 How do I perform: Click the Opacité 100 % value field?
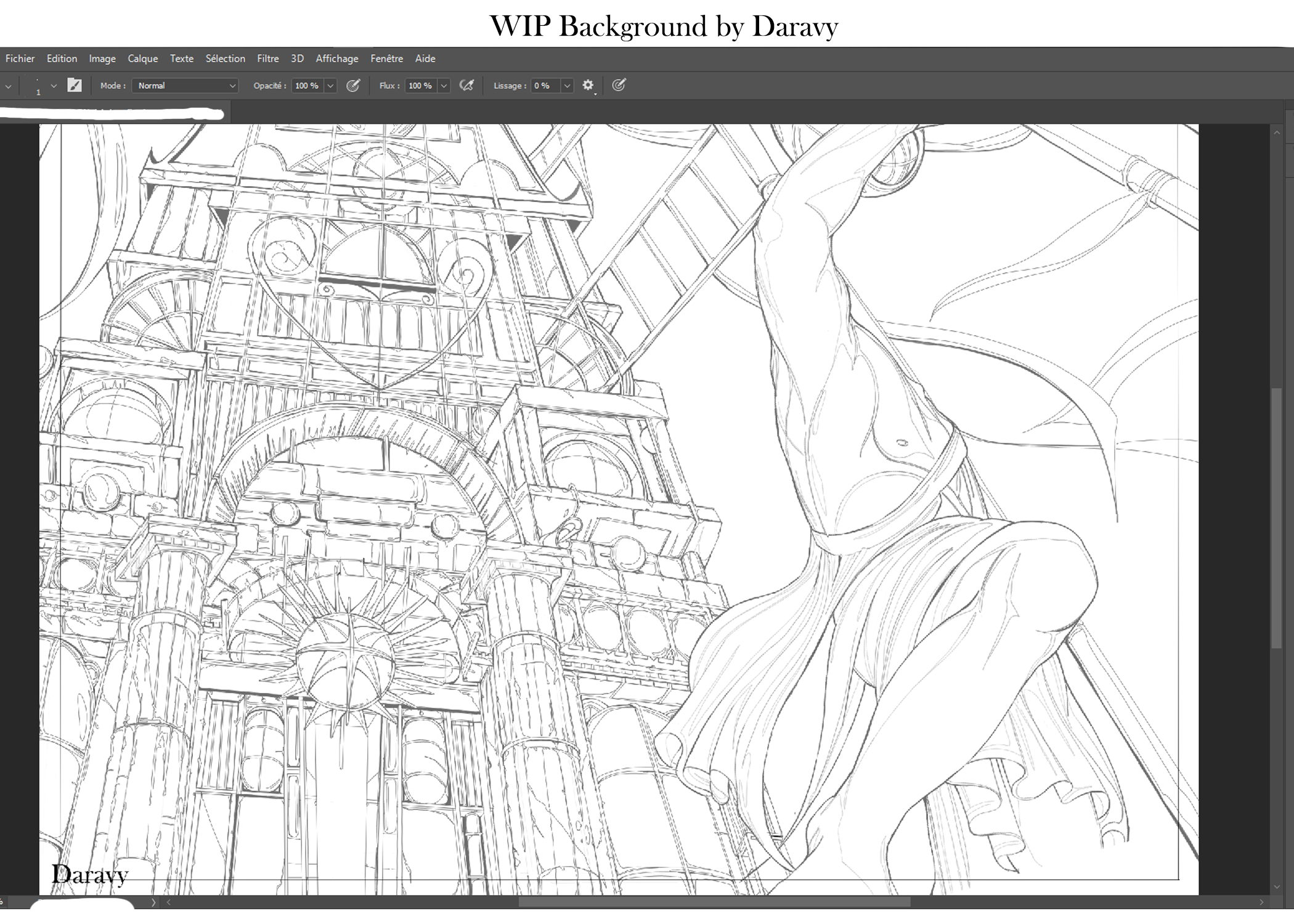tap(307, 86)
